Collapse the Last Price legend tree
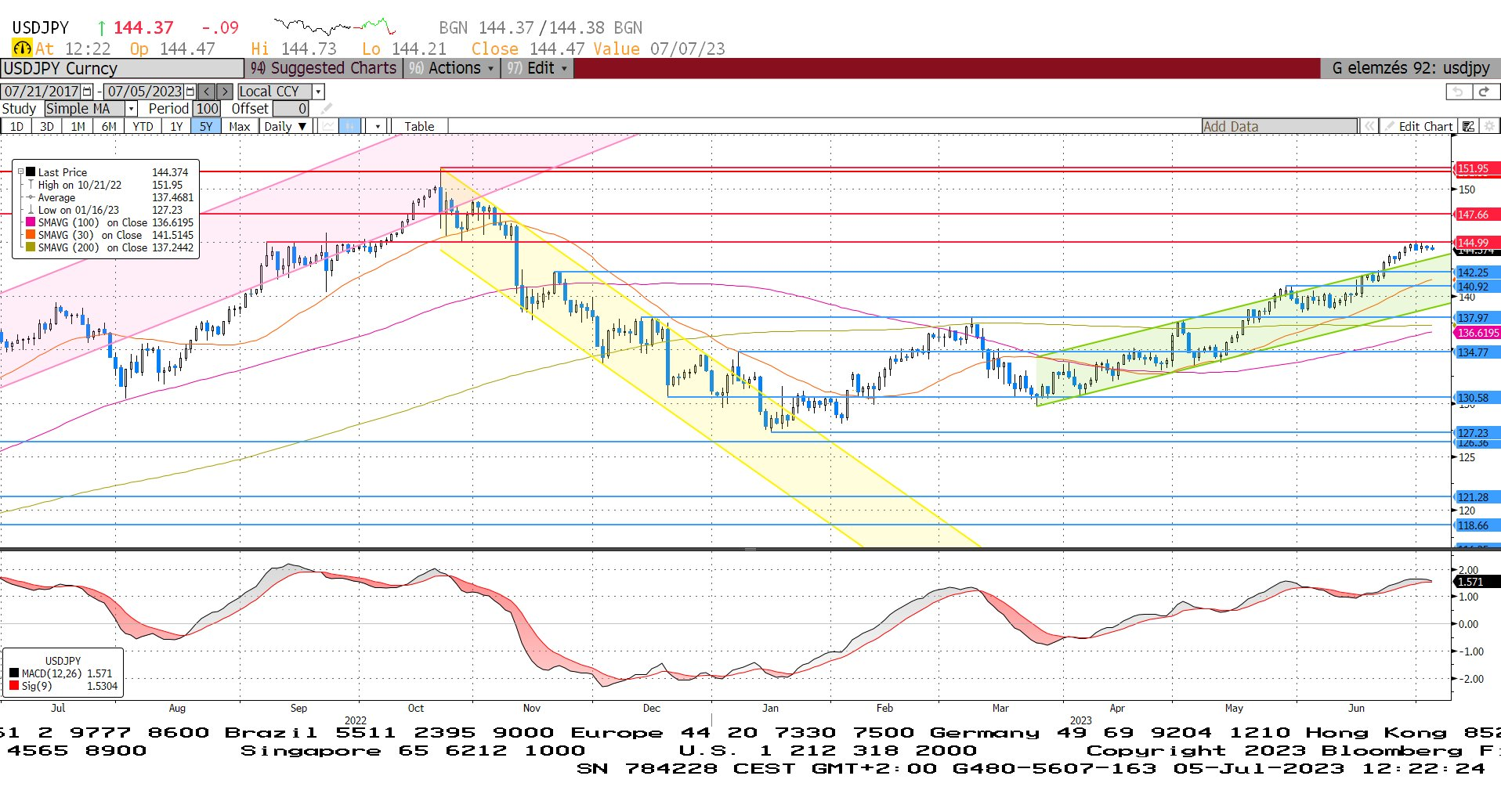Image resolution: width=1501 pixels, height=812 pixels. (21, 171)
